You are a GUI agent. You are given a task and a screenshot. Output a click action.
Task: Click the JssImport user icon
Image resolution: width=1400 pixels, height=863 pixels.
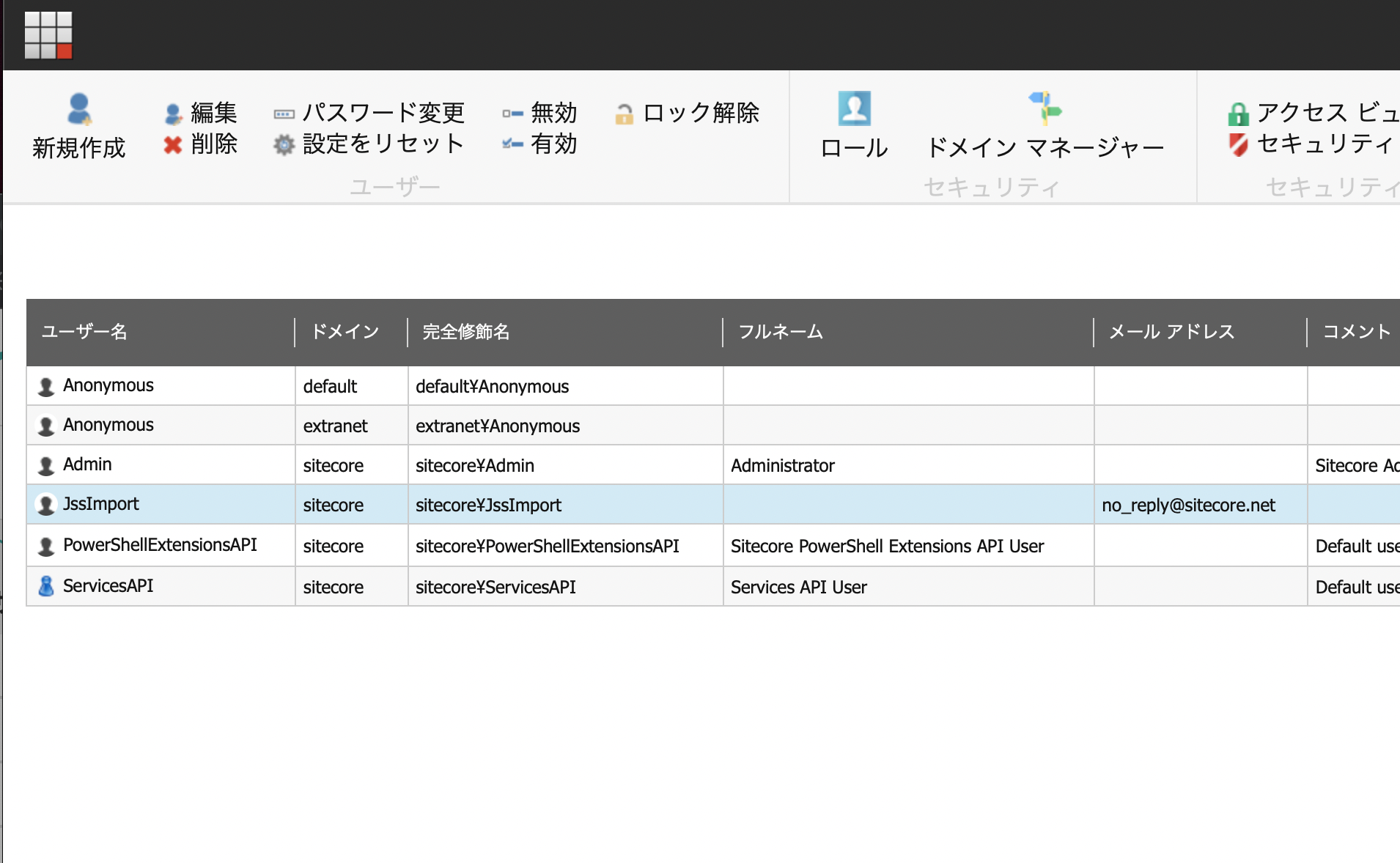point(46,505)
